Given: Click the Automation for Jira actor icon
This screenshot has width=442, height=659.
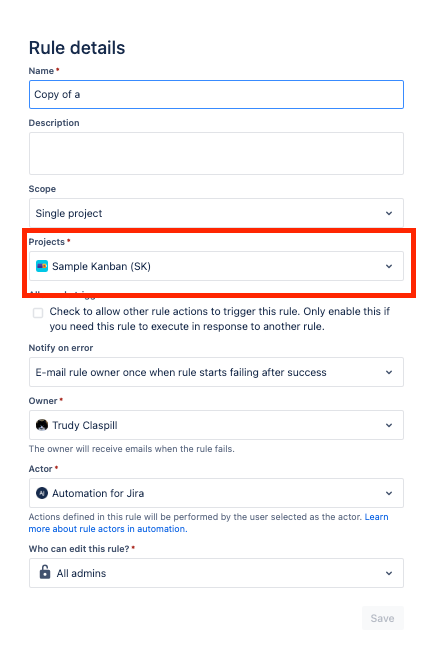Looking at the screenshot, I should 42,493.
